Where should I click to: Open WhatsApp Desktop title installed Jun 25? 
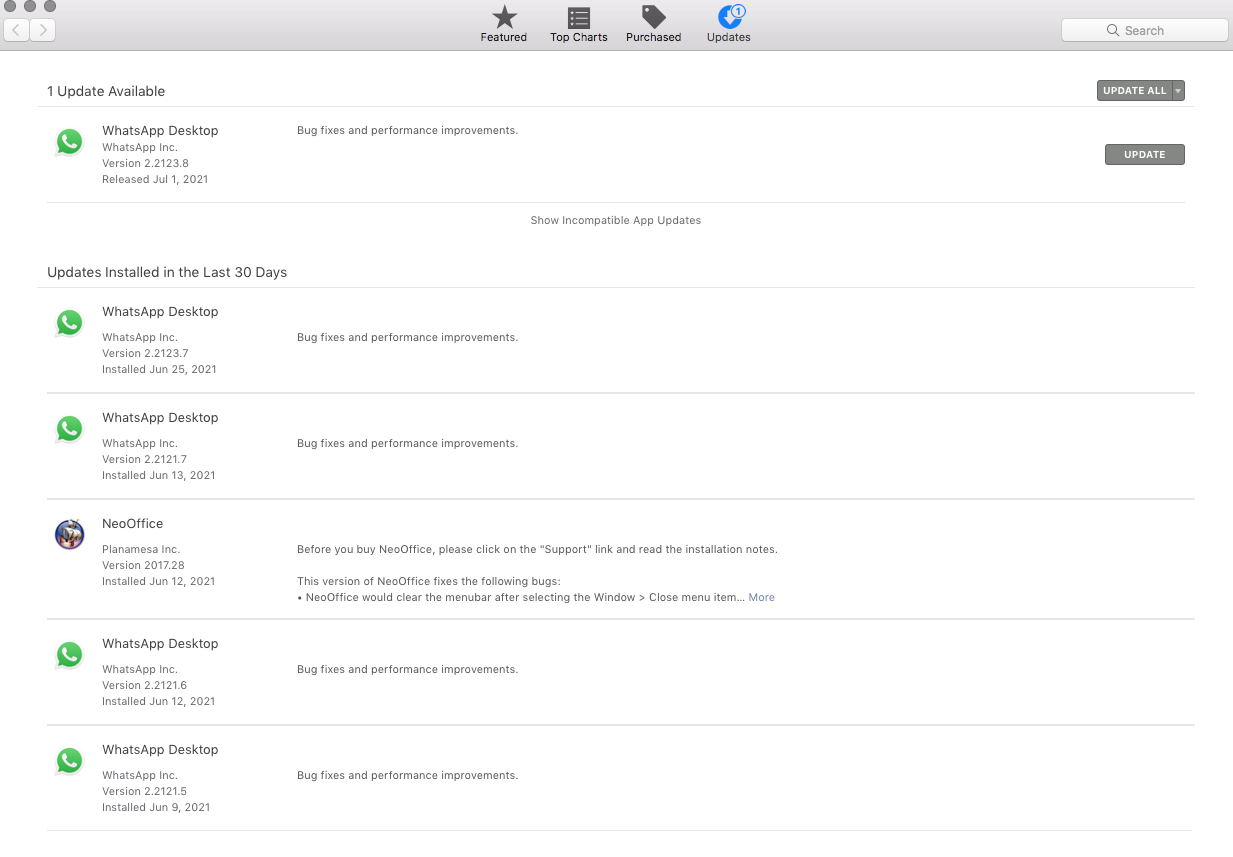(x=160, y=311)
